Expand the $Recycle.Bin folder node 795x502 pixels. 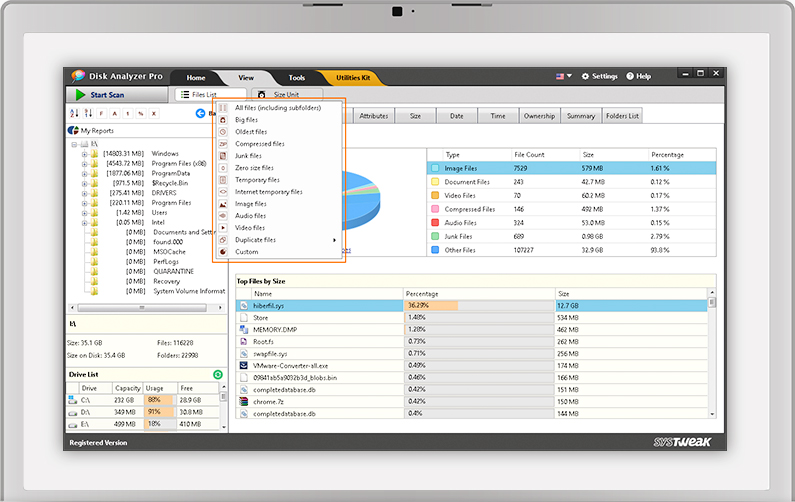point(84,183)
